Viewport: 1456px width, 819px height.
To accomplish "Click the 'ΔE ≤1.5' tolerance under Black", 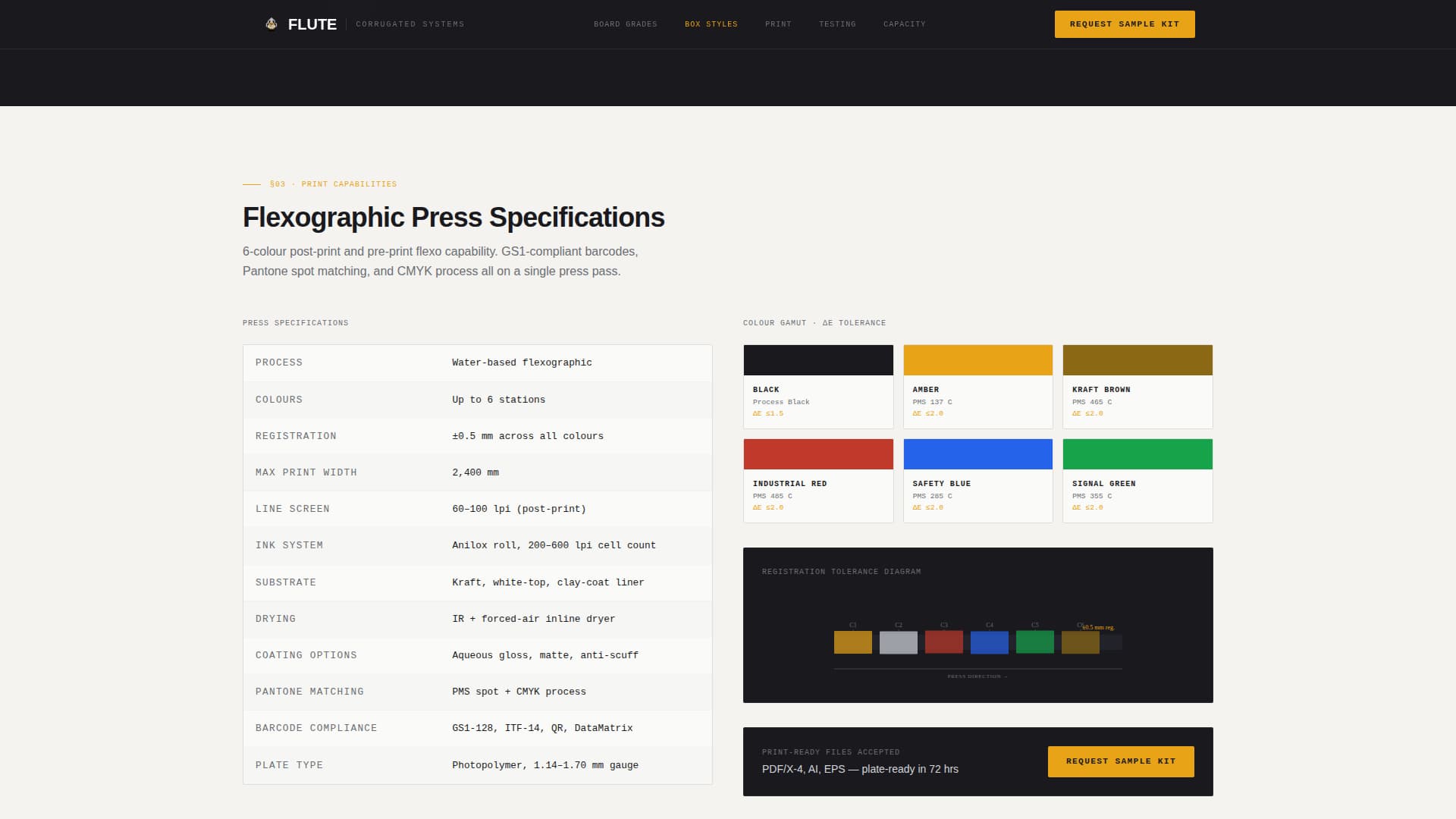I will pyautogui.click(x=768, y=413).
